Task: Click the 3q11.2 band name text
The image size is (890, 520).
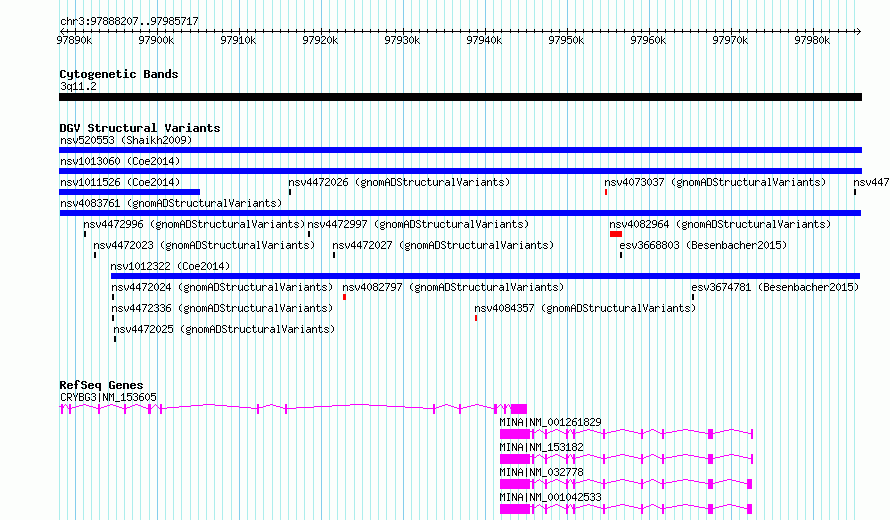Action: [78, 86]
